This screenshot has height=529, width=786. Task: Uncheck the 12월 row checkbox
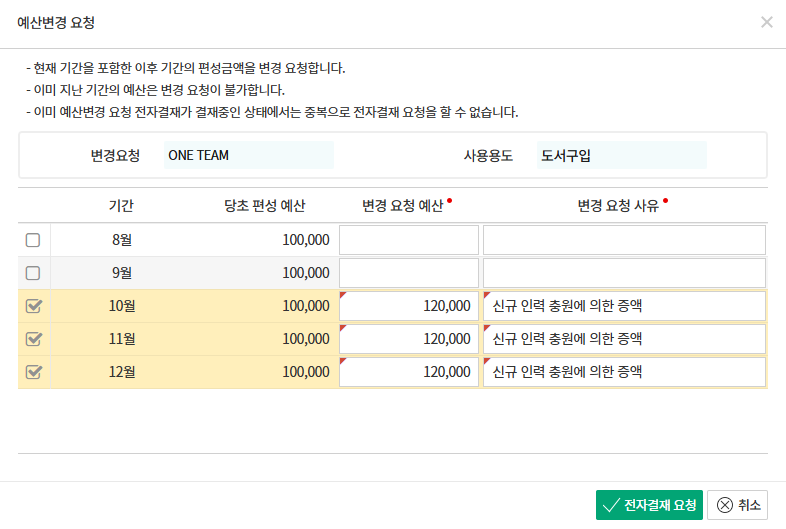(33, 372)
